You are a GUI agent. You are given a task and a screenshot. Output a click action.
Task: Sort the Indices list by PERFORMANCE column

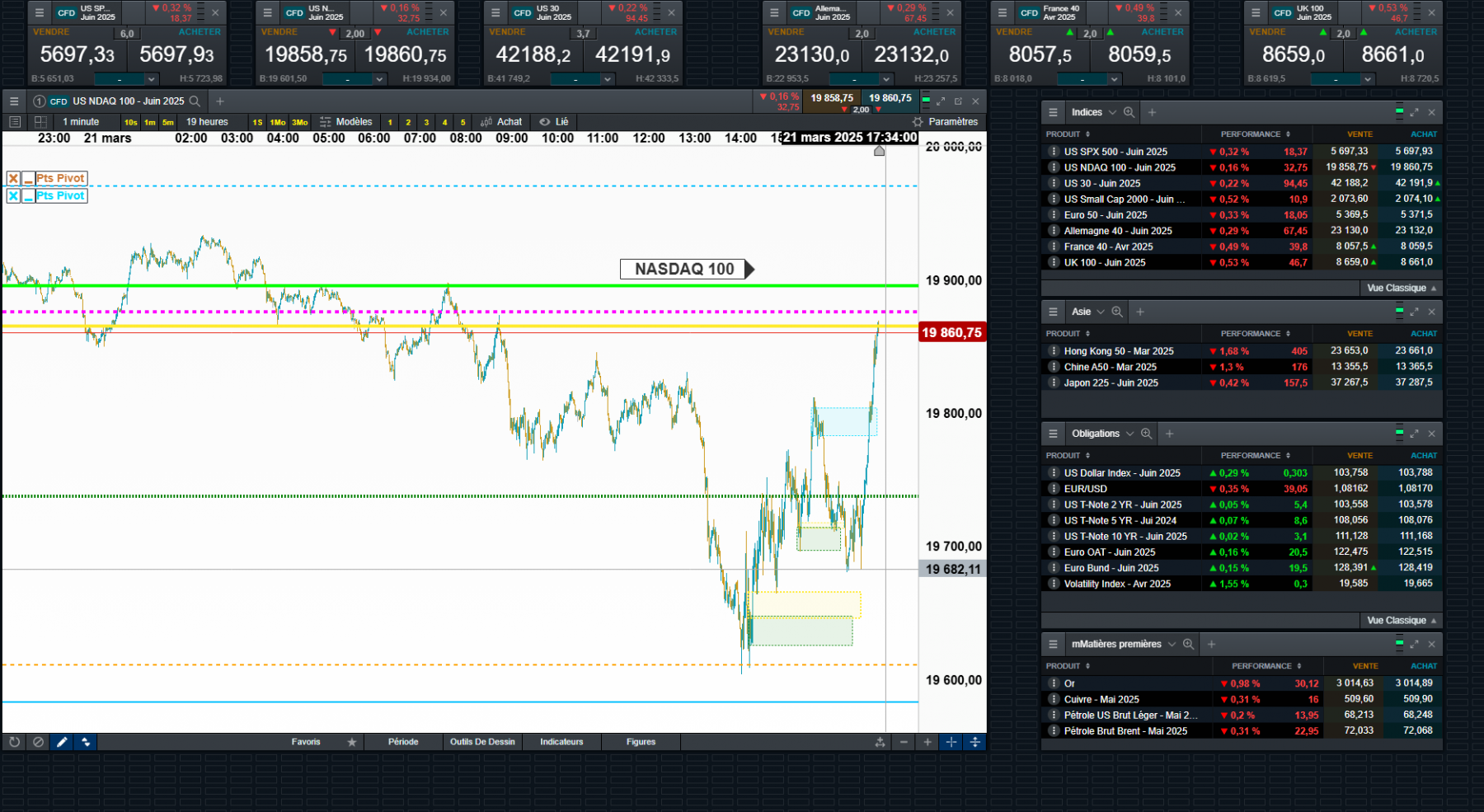[x=1255, y=134]
